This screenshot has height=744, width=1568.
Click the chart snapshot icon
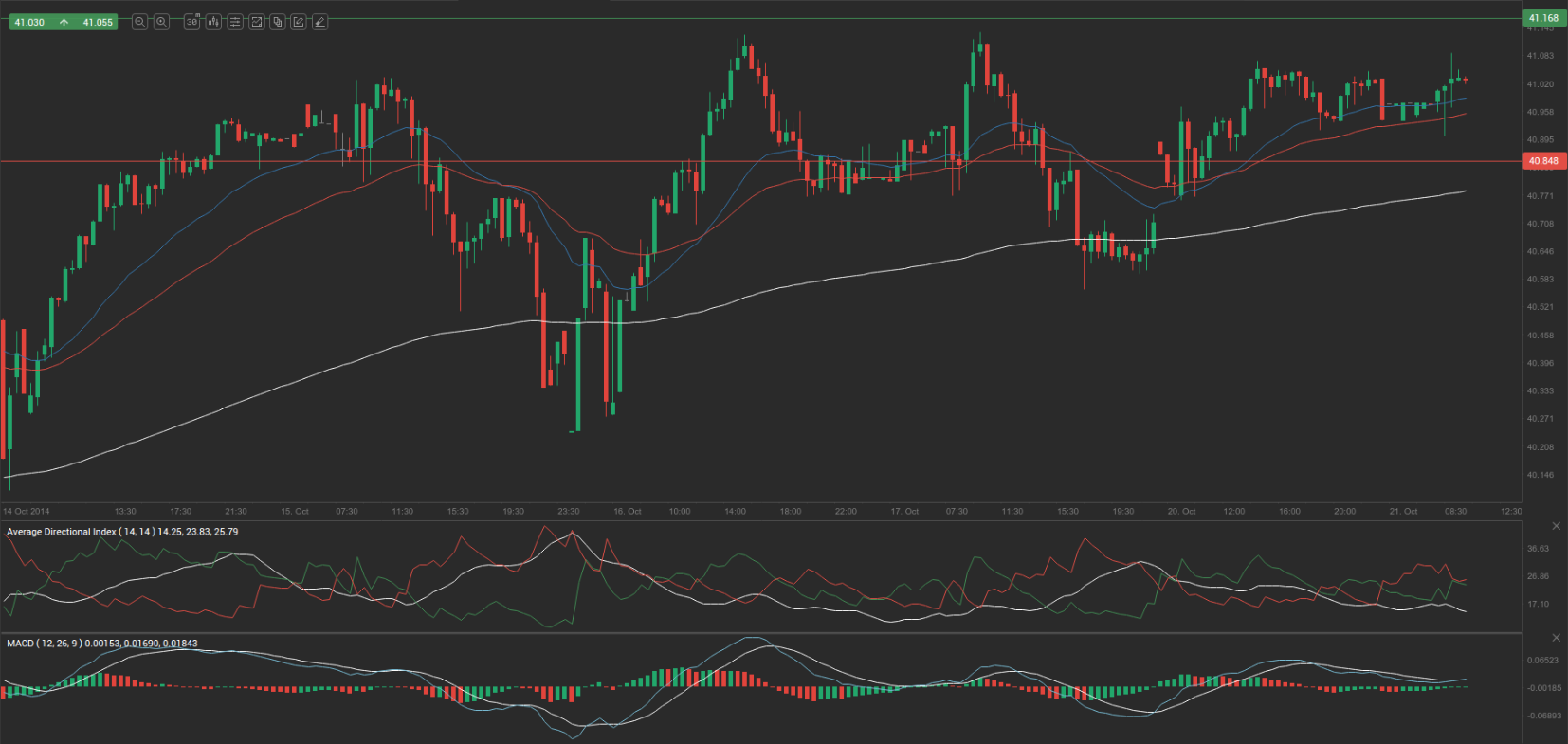click(256, 22)
